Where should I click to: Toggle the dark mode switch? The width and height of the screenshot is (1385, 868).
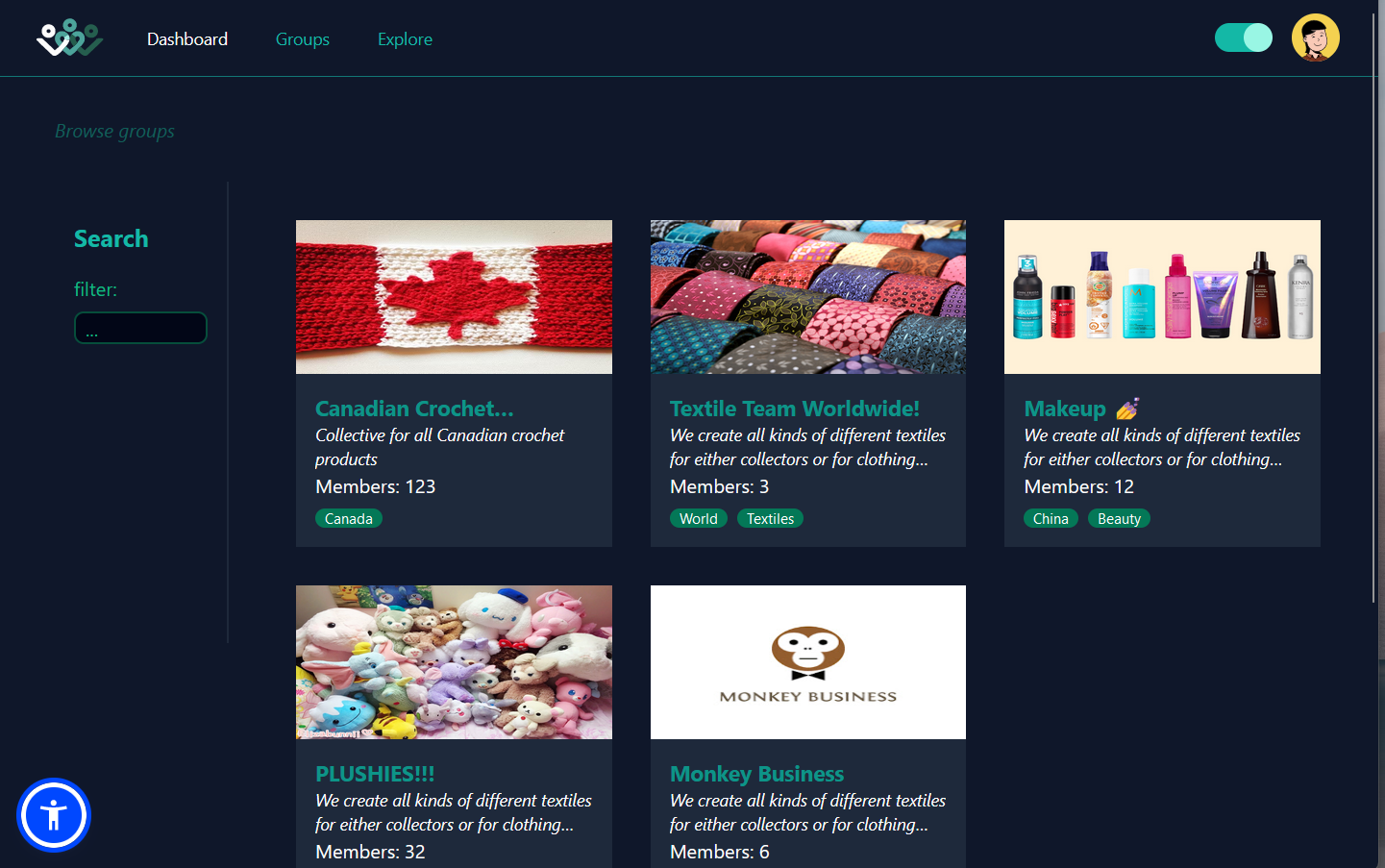(1243, 37)
